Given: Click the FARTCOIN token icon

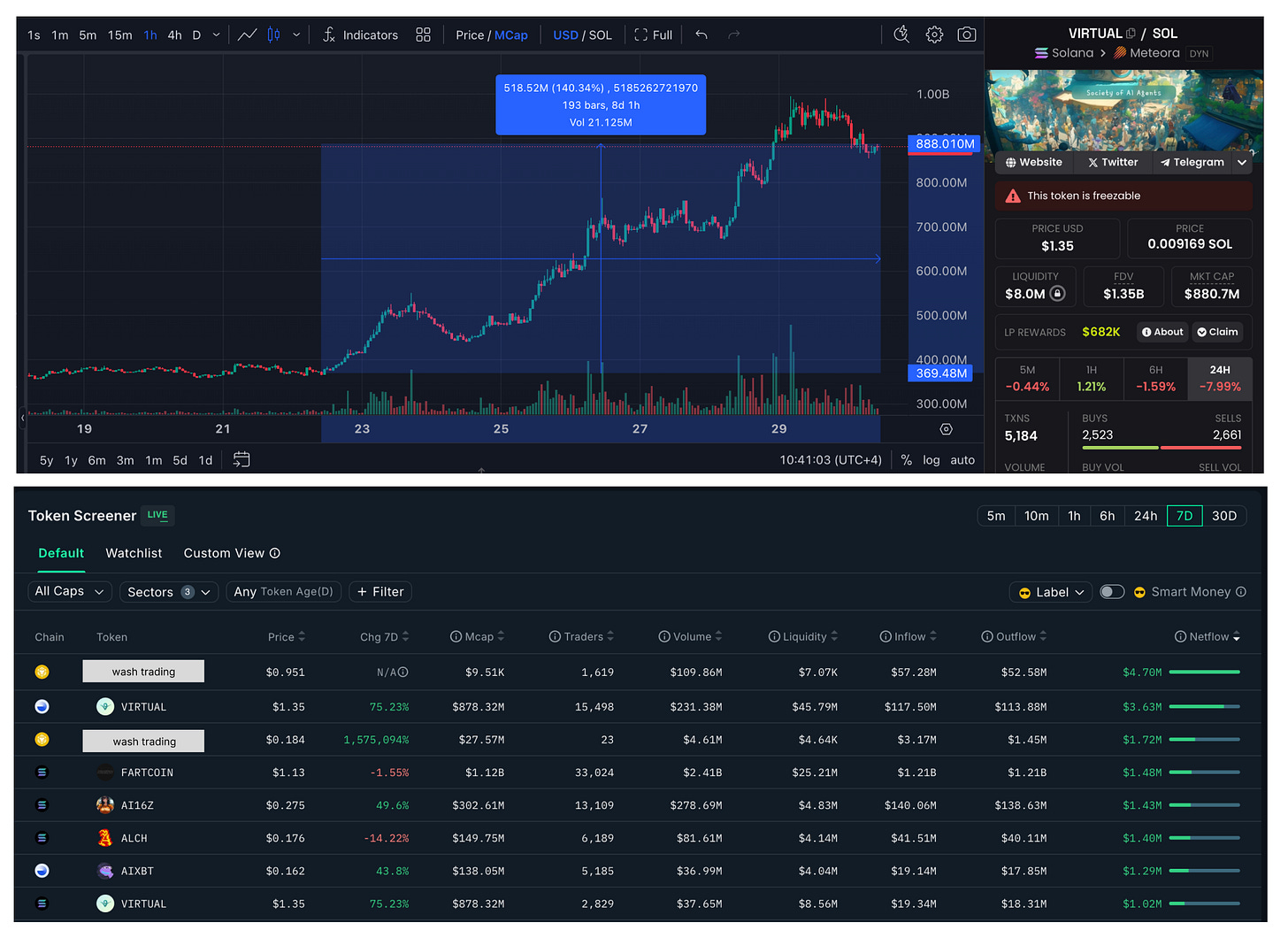Looking at the screenshot, I should click(x=105, y=772).
